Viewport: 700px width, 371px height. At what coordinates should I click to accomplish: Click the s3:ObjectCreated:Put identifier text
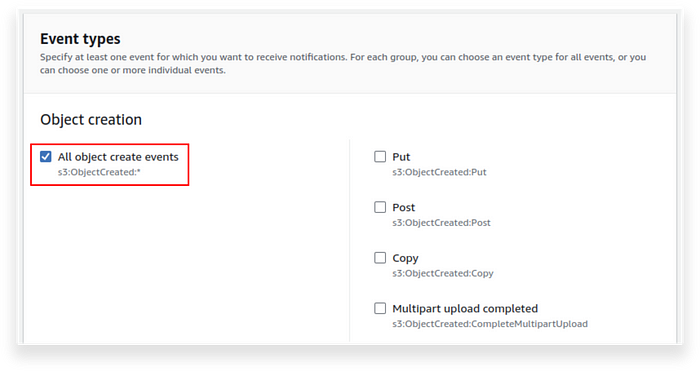coord(439,172)
